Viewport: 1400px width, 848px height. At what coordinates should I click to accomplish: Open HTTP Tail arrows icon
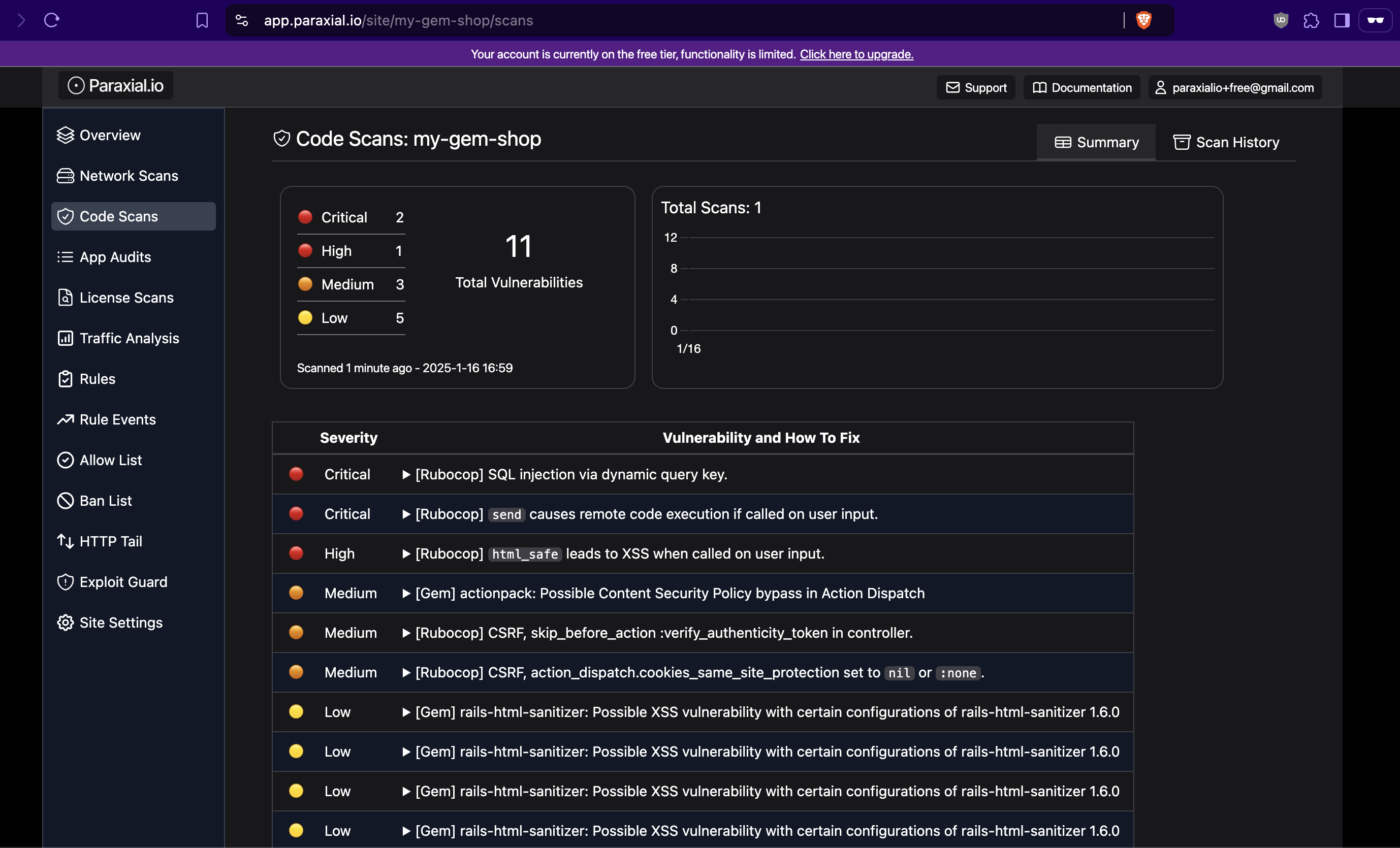(66, 541)
